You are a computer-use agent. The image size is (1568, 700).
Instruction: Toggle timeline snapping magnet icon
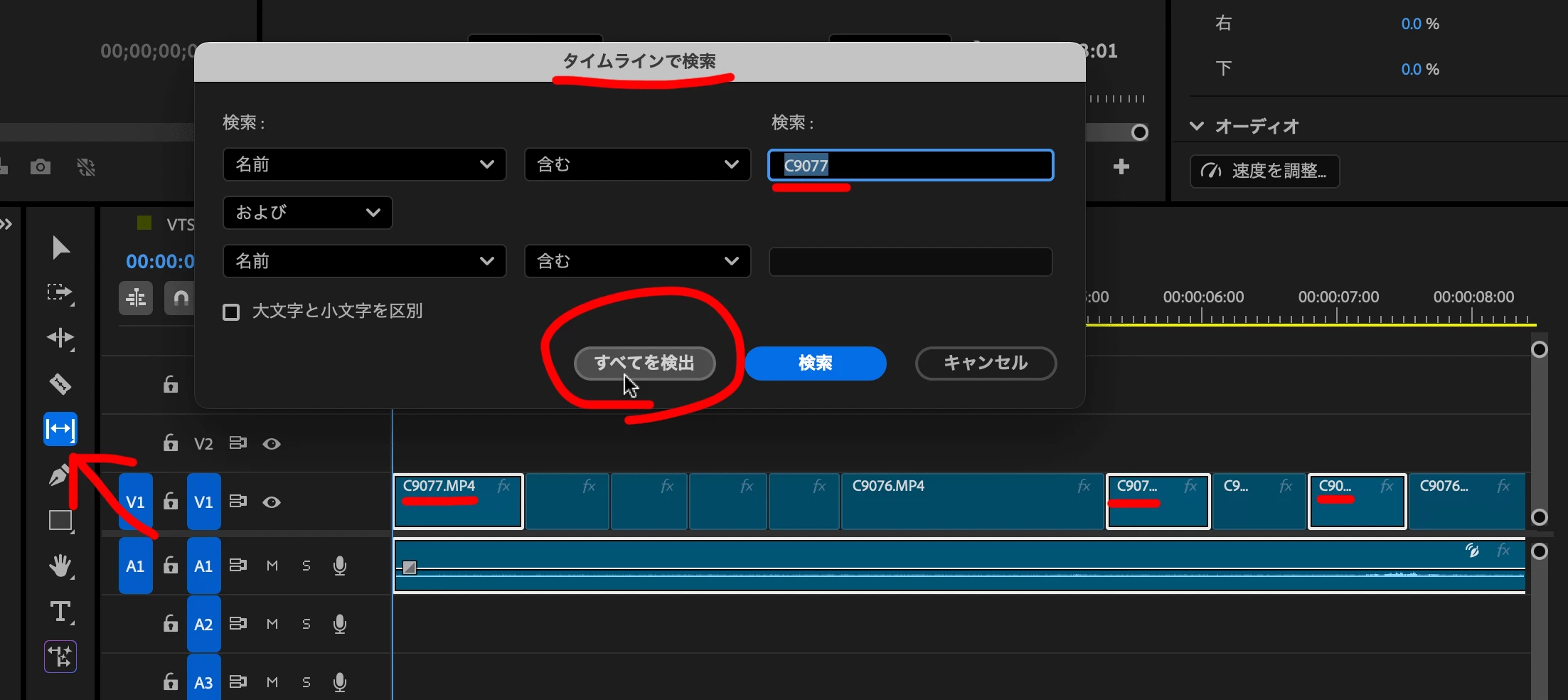(181, 298)
